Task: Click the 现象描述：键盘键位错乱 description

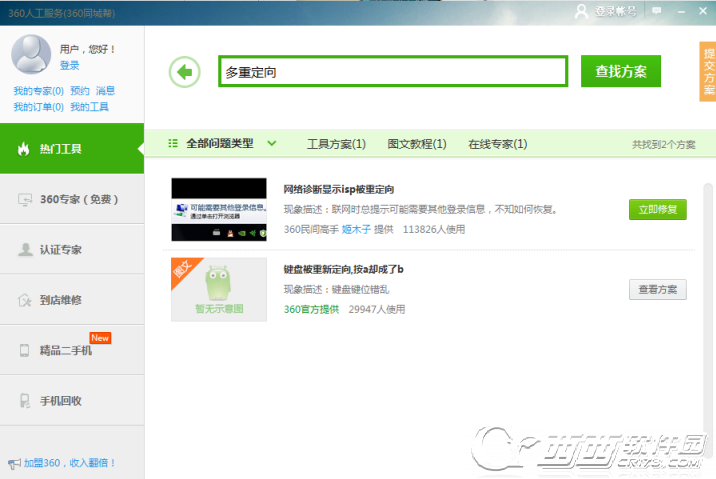Action: click(x=337, y=290)
